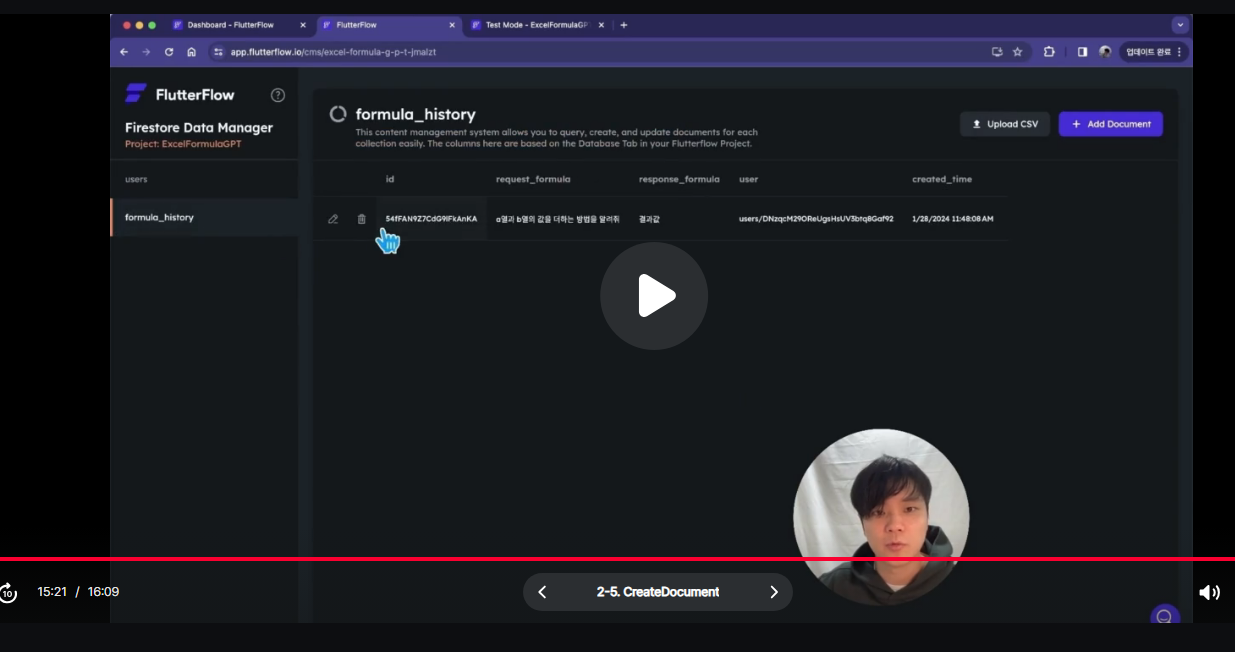Click the created time 1/28/2024 11:48:08 AM
Viewport: 1235px width, 652px height.
point(952,218)
